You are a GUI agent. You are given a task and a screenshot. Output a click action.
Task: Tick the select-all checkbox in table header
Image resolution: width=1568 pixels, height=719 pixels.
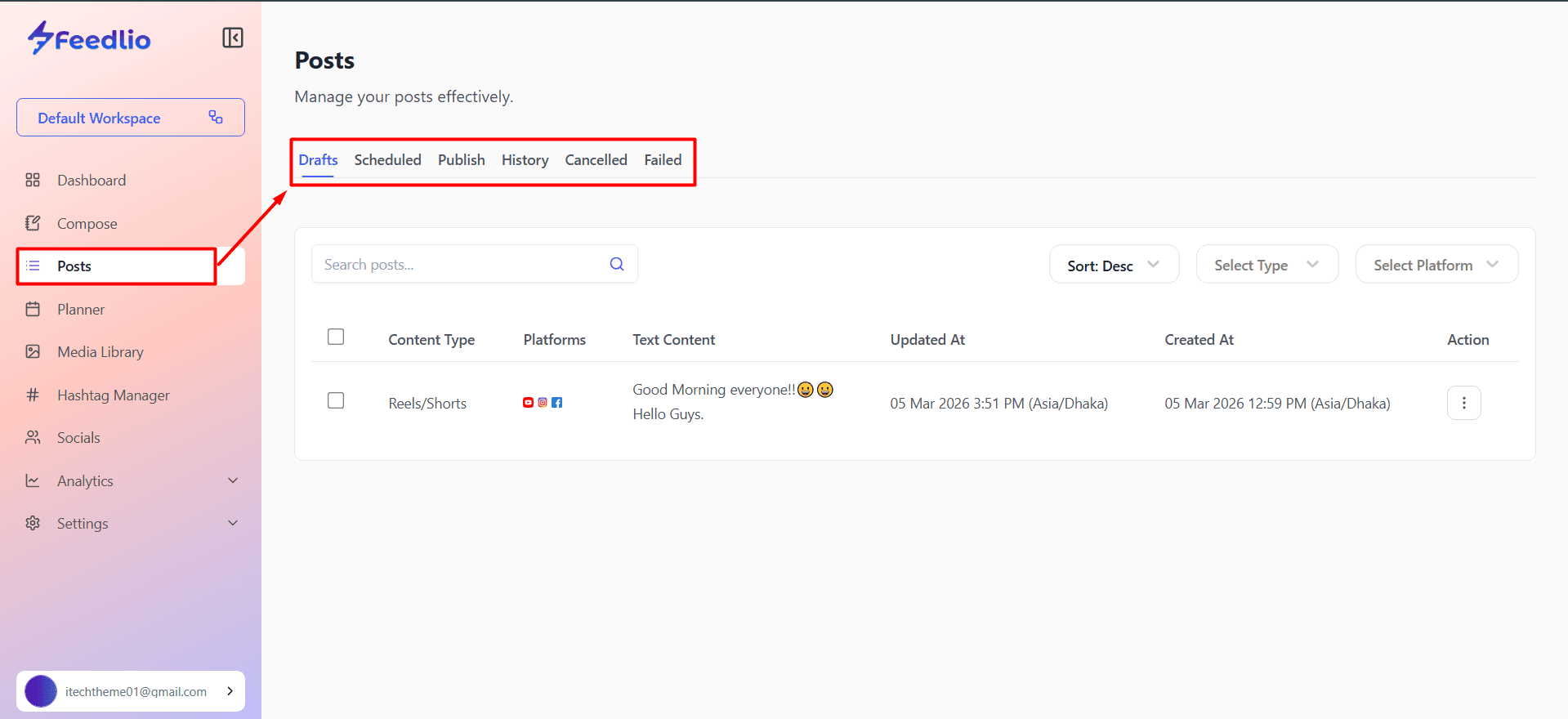coord(336,337)
